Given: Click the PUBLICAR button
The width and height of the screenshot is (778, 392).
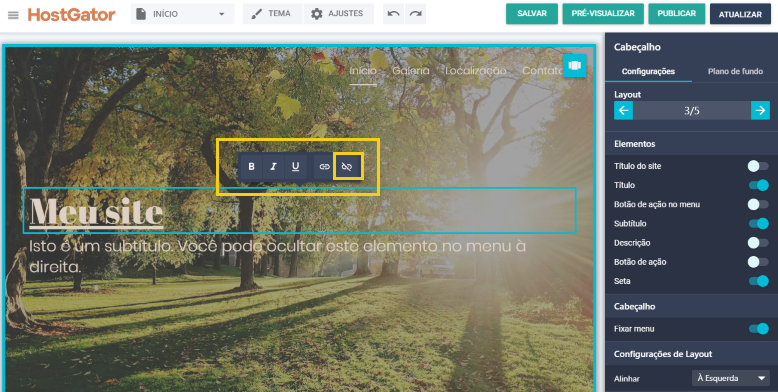Looking at the screenshot, I should coord(676,14).
